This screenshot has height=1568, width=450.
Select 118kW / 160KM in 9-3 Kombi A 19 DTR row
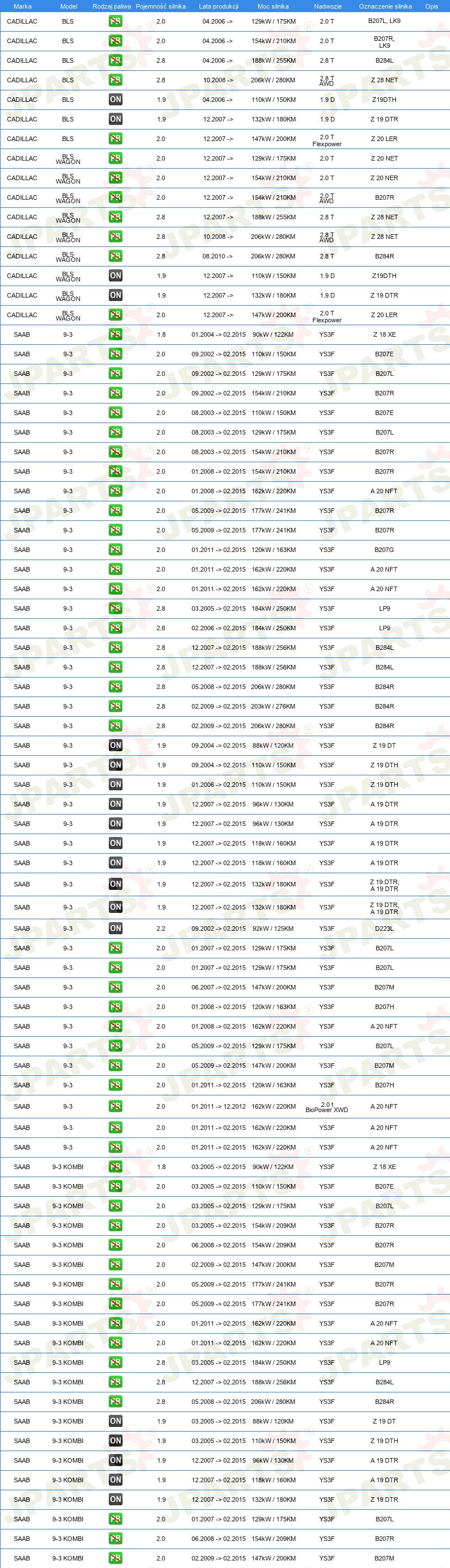[x=273, y=1480]
